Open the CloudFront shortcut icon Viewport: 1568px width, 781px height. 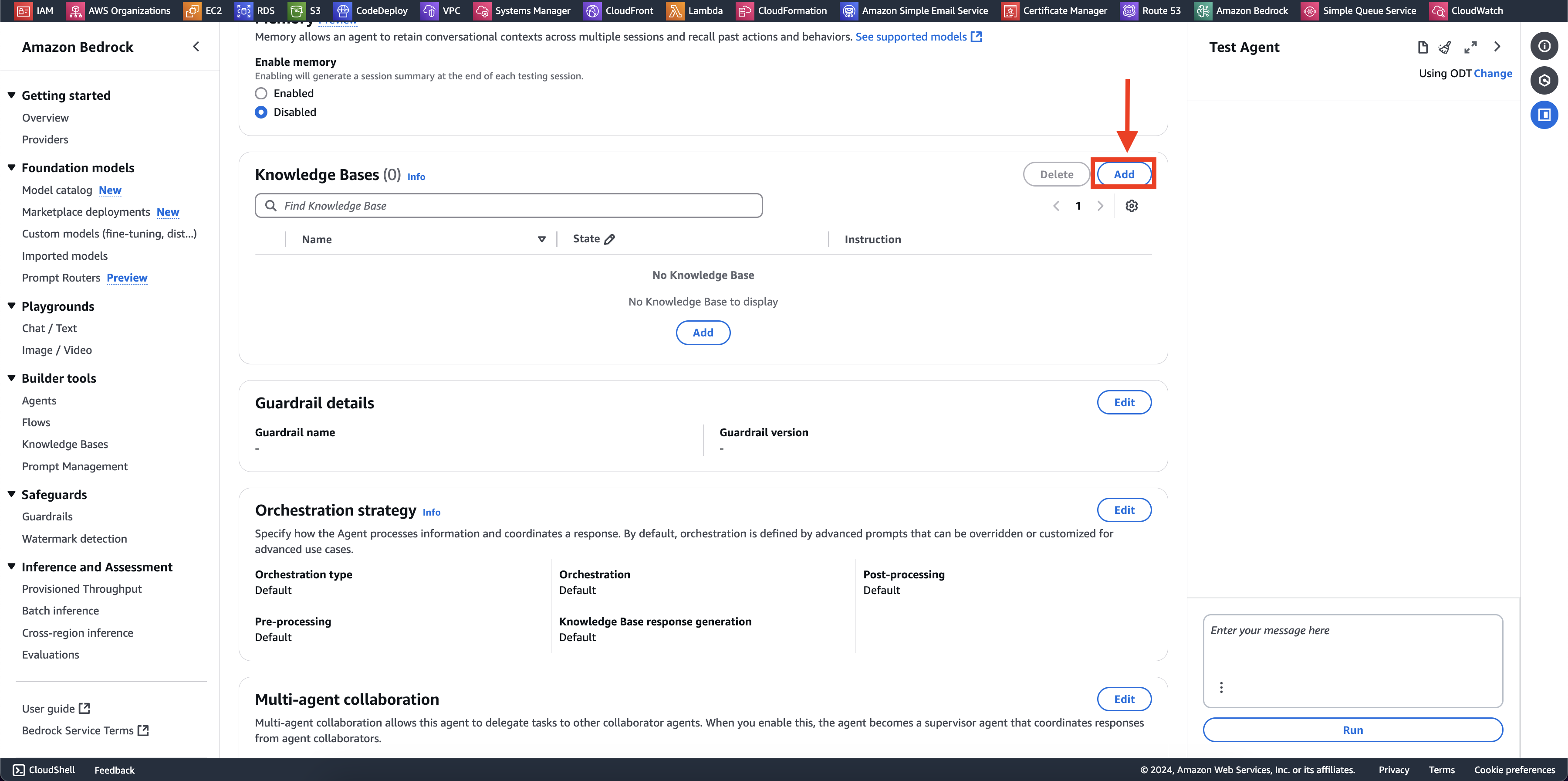coord(592,10)
